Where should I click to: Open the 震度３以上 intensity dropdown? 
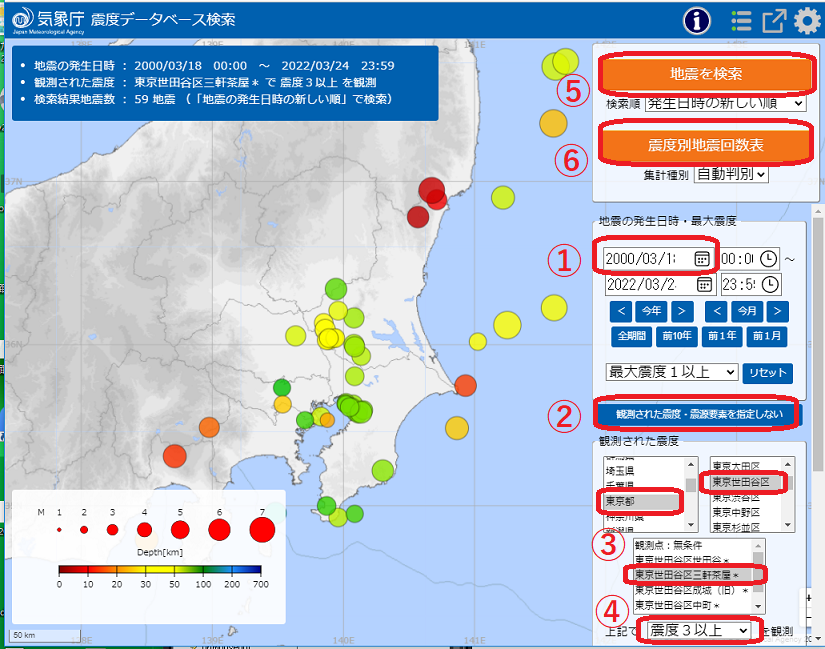(x=698, y=630)
